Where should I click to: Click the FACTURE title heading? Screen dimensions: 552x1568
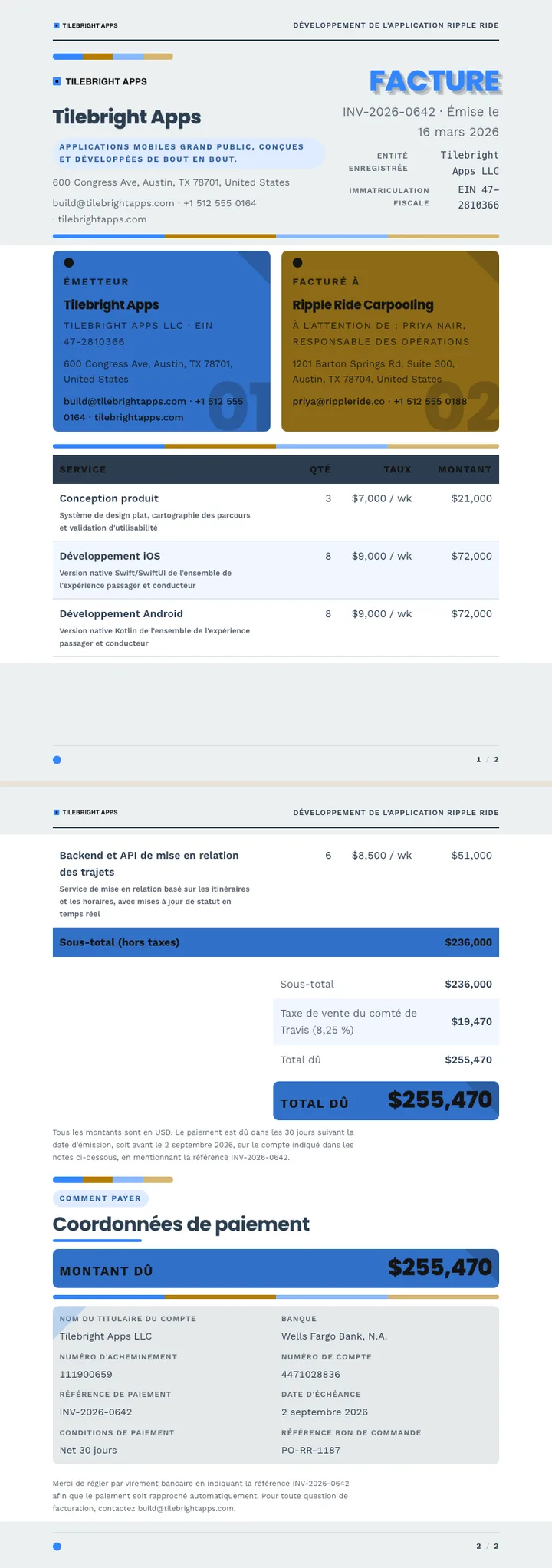coord(435,81)
